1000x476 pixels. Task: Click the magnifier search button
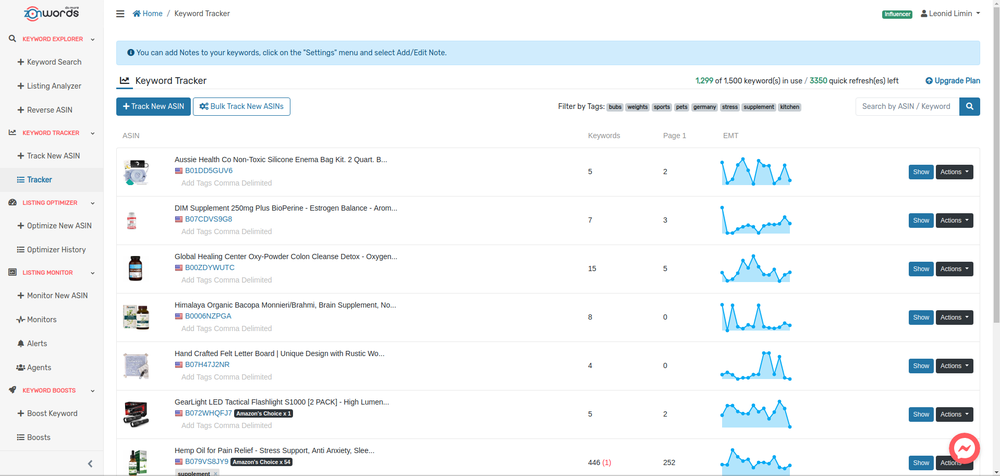coord(970,107)
